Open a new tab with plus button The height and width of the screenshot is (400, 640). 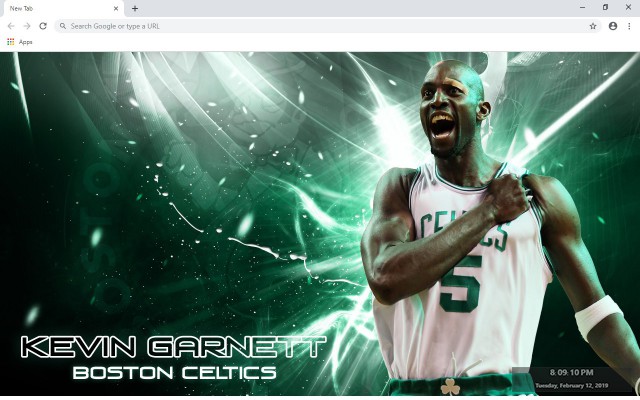(135, 8)
